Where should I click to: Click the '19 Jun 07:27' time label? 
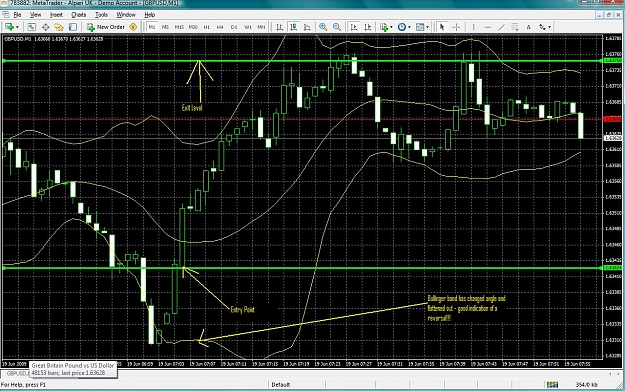point(359,364)
